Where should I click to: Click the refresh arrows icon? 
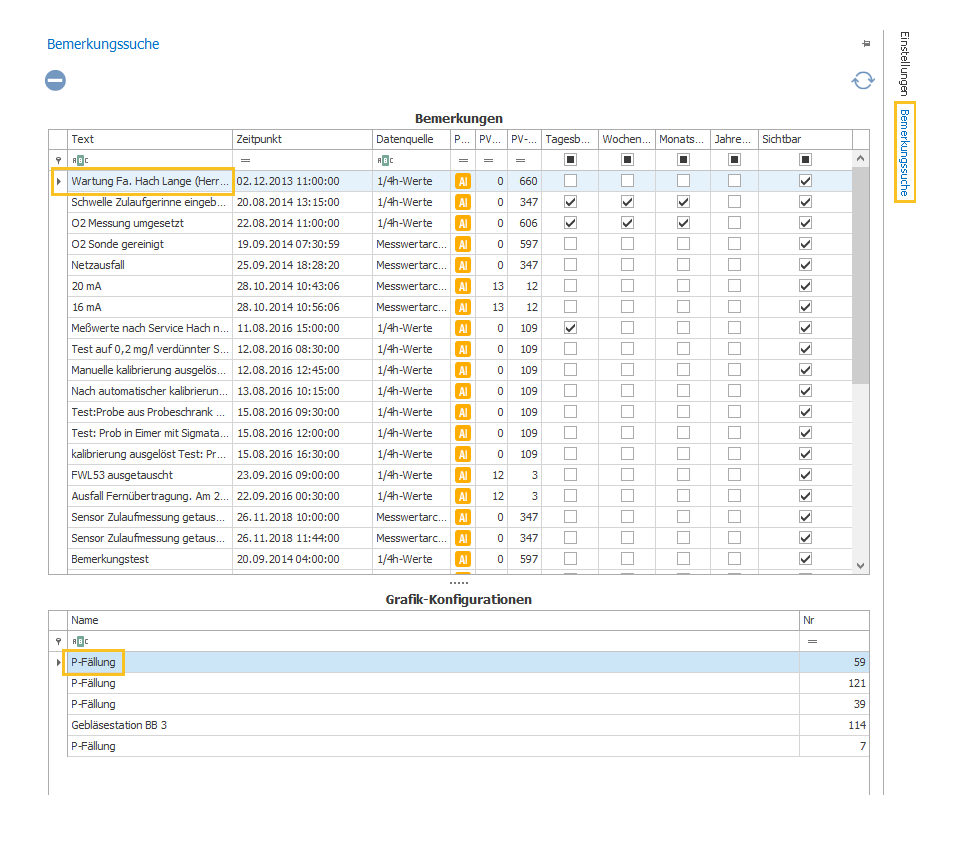[x=863, y=81]
